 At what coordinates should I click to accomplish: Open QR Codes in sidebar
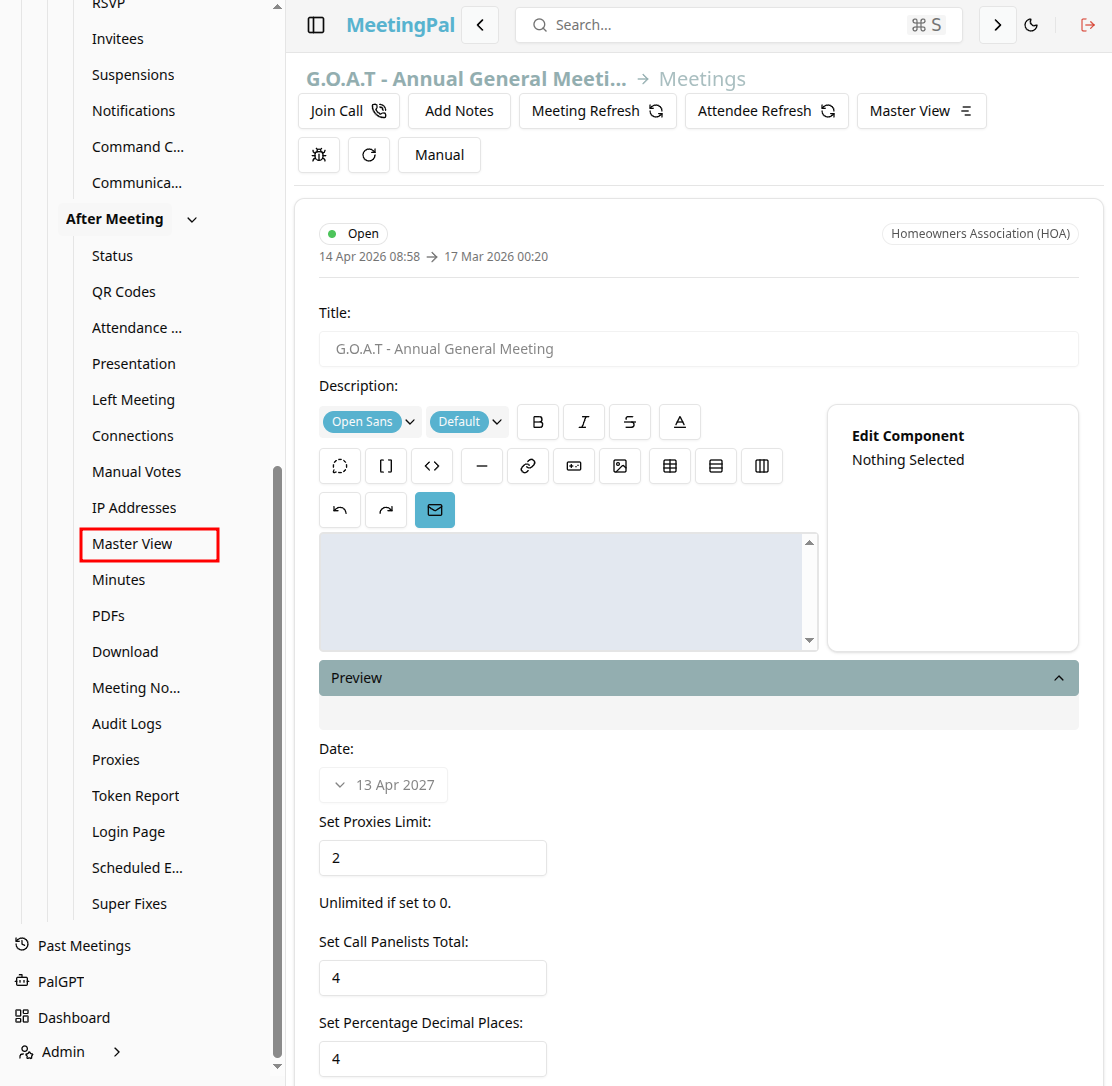[123, 292]
